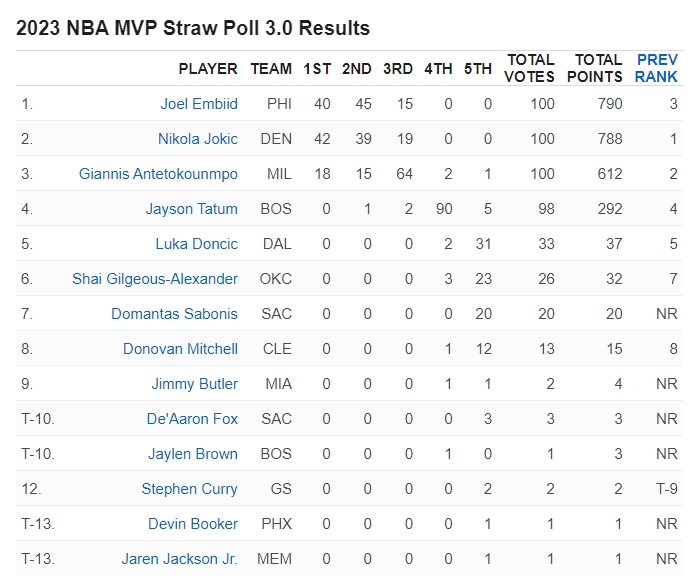This screenshot has height=587, width=698.
Task: Open Nikola Jokic player link
Action: click(x=198, y=139)
